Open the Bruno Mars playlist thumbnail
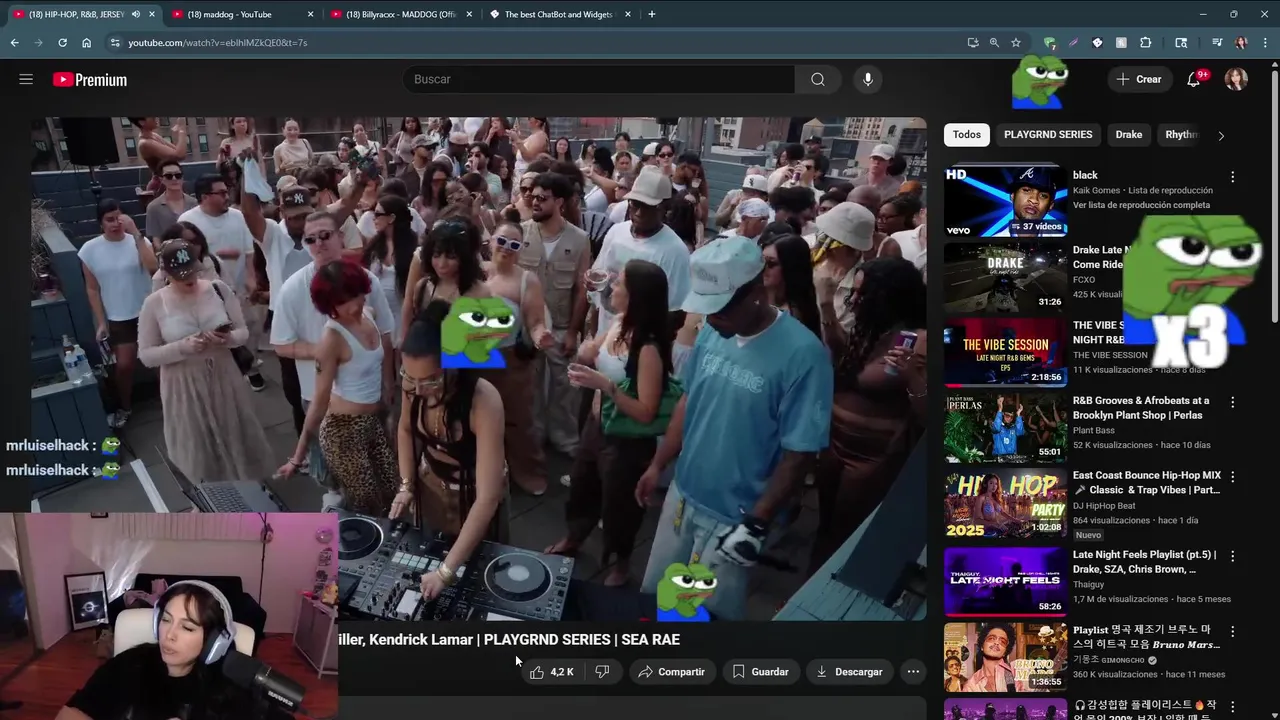 tap(1005, 657)
